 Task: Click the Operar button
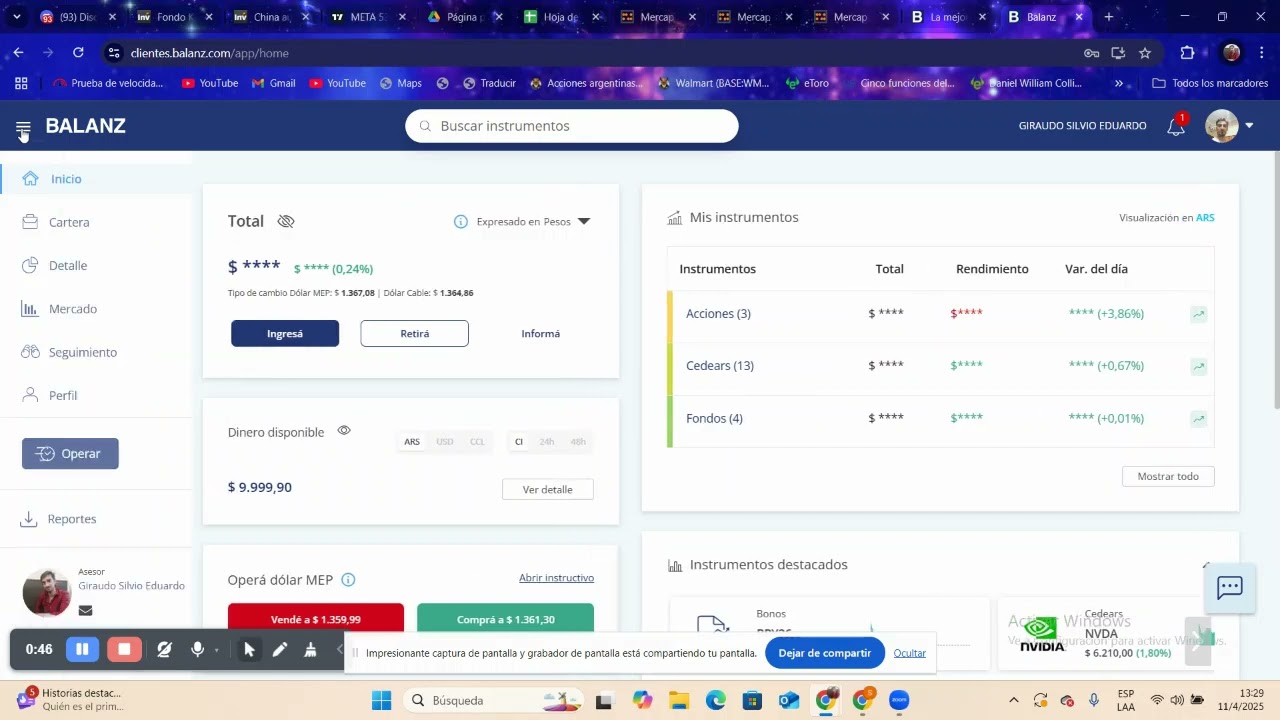(x=70, y=453)
